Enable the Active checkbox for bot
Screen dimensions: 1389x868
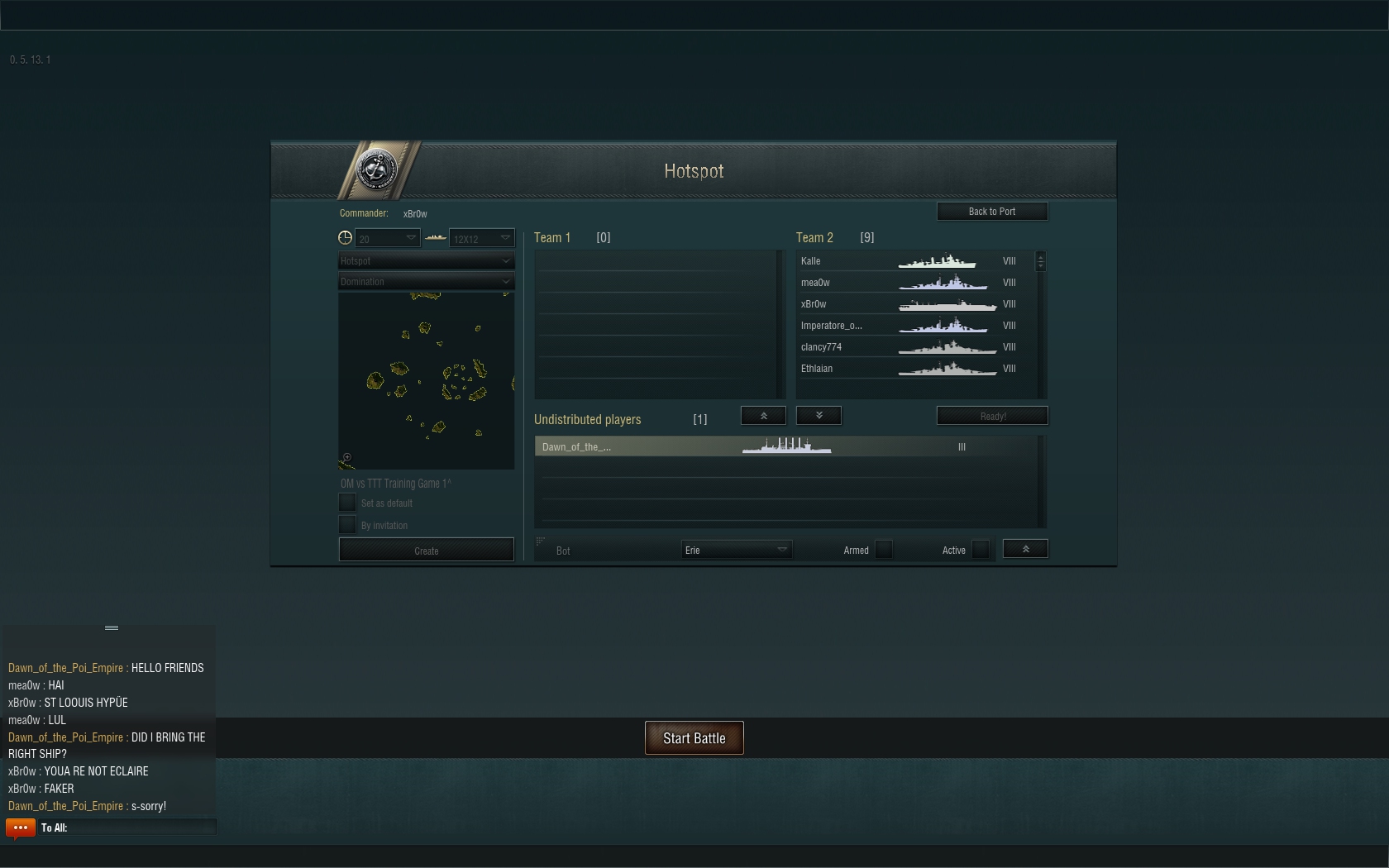(x=981, y=550)
